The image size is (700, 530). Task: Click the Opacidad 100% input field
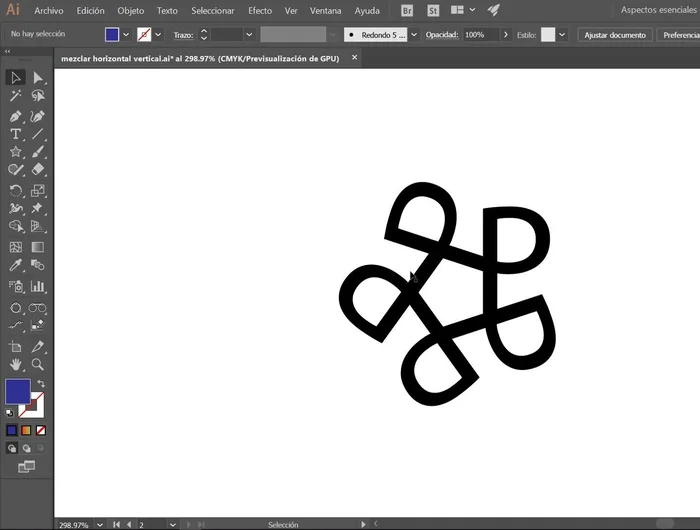click(x=480, y=35)
